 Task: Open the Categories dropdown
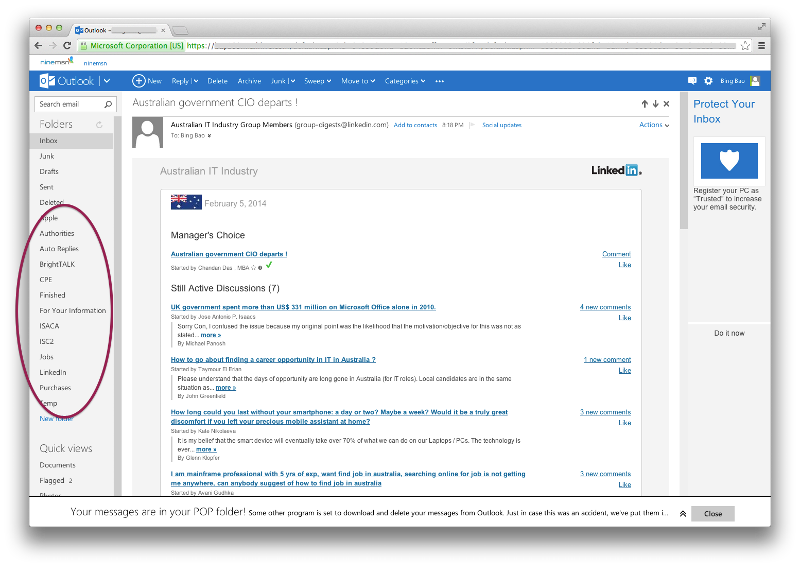click(405, 81)
